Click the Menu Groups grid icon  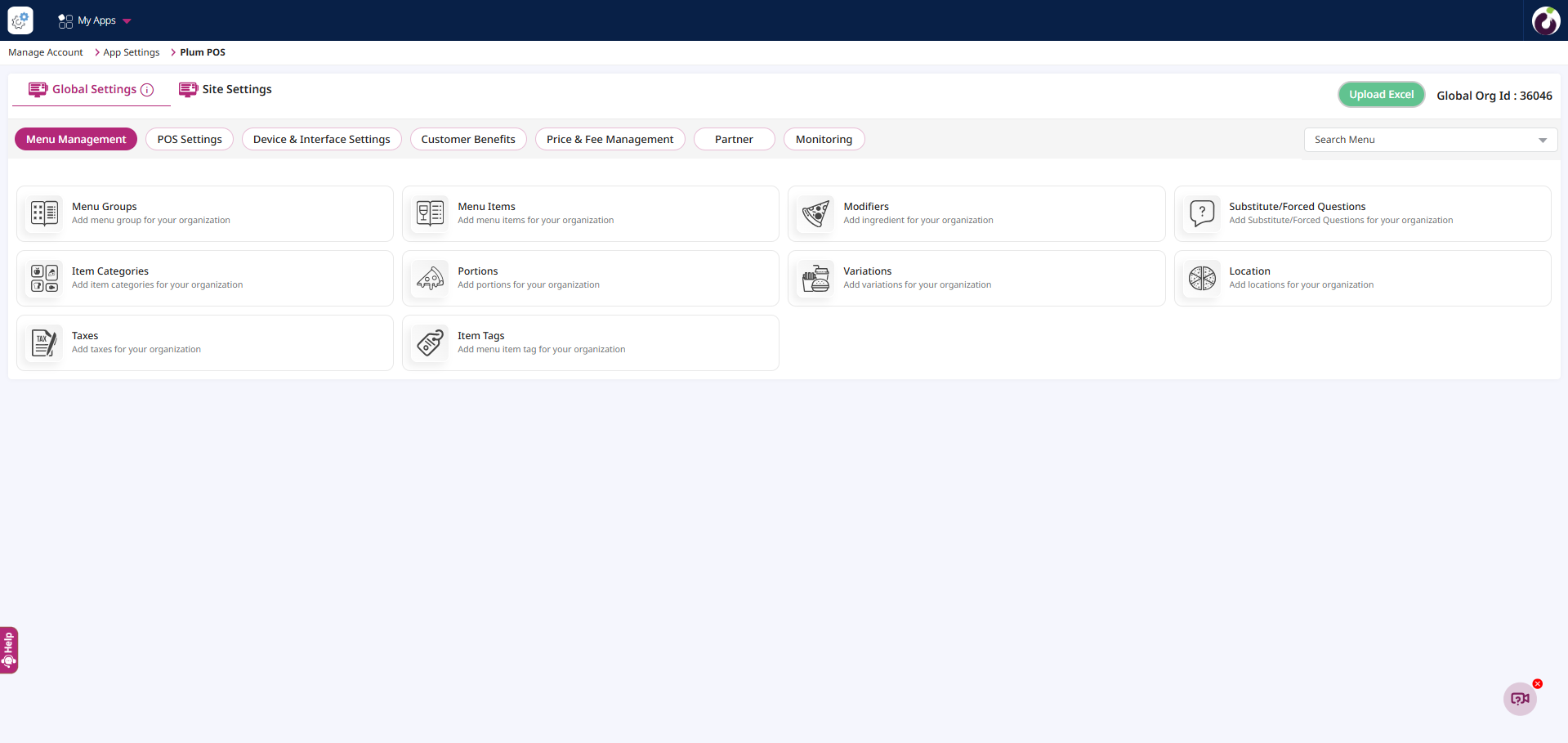coord(44,213)
